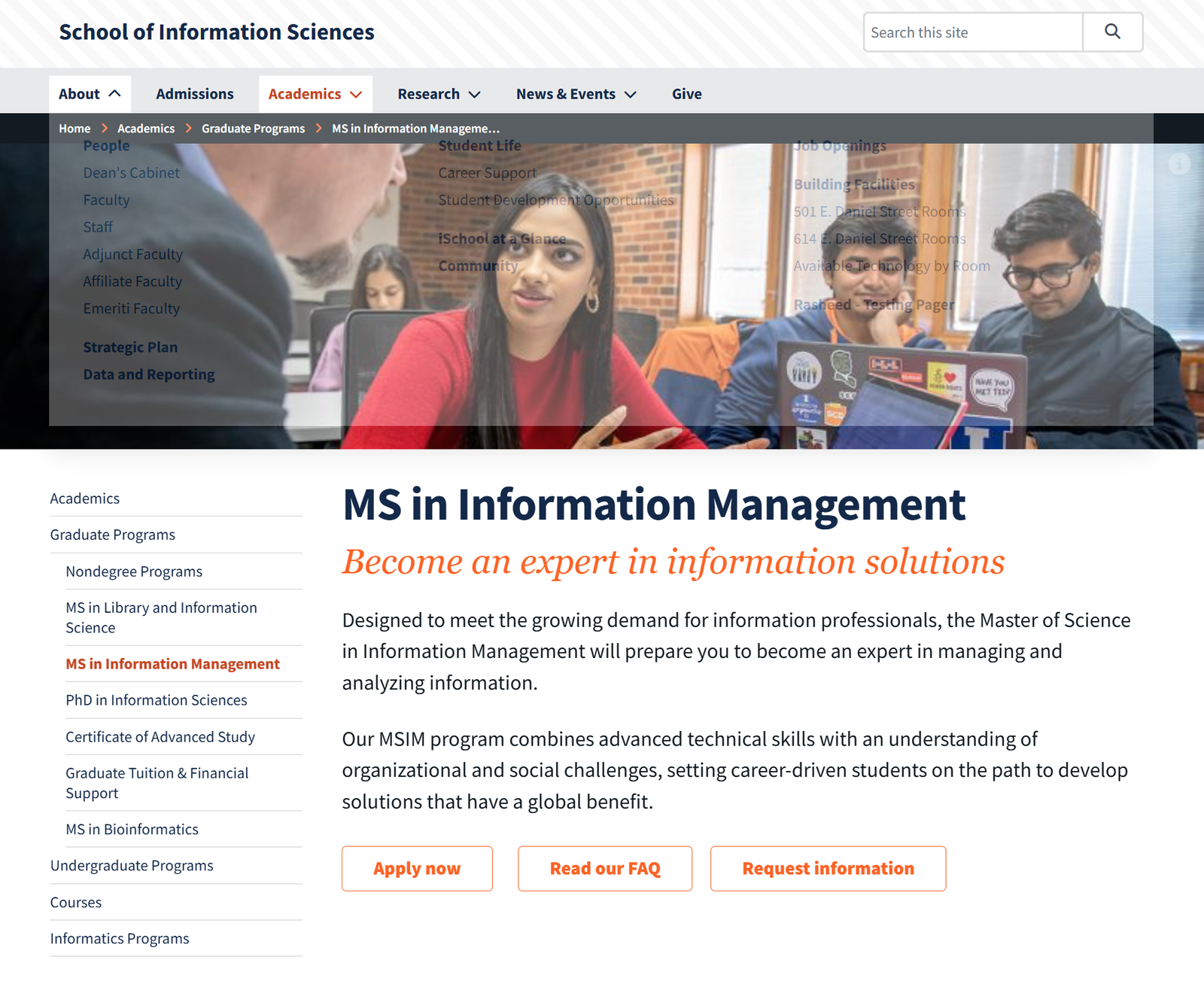Open PhD in Information Sciences link
Image resolution: width=1204 pixels, height=987 pixels.
pyautogui.click(x=157, y=700)
